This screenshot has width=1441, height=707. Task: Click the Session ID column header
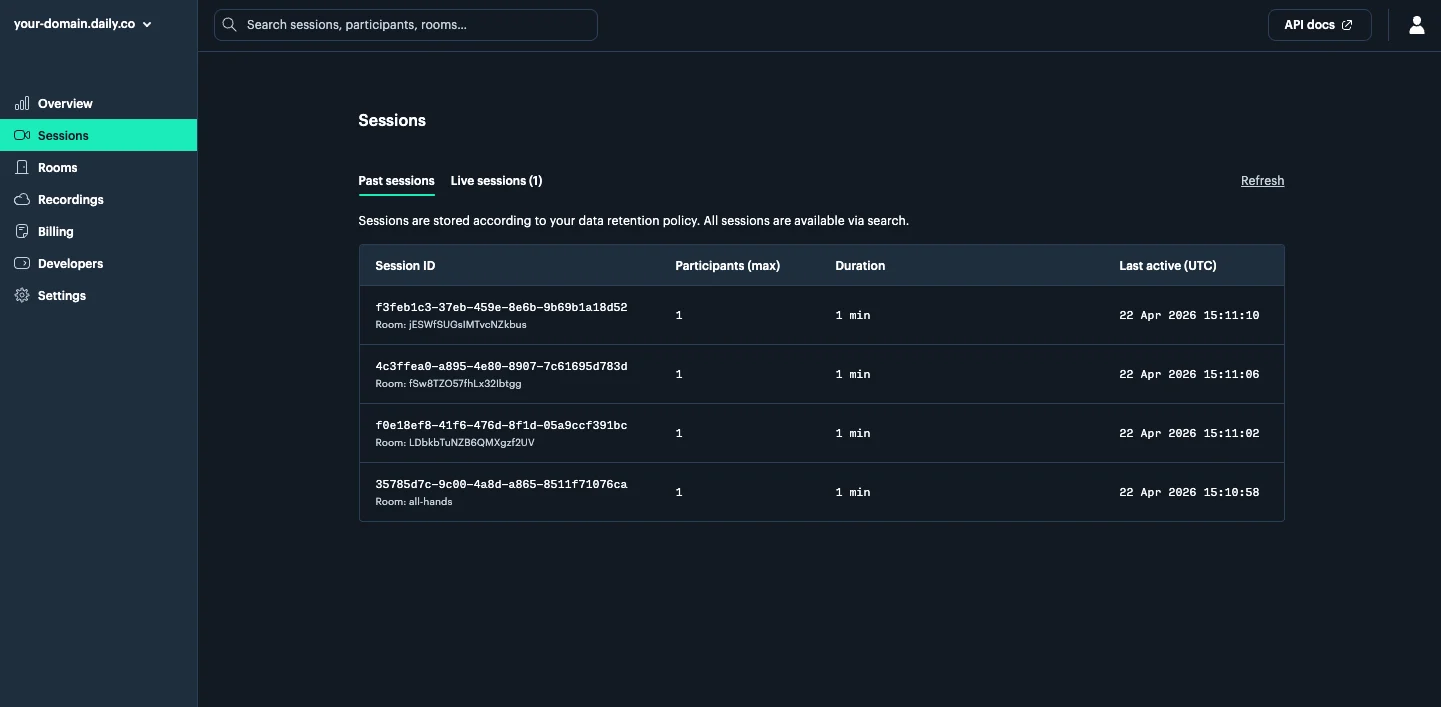pos(405,266)
